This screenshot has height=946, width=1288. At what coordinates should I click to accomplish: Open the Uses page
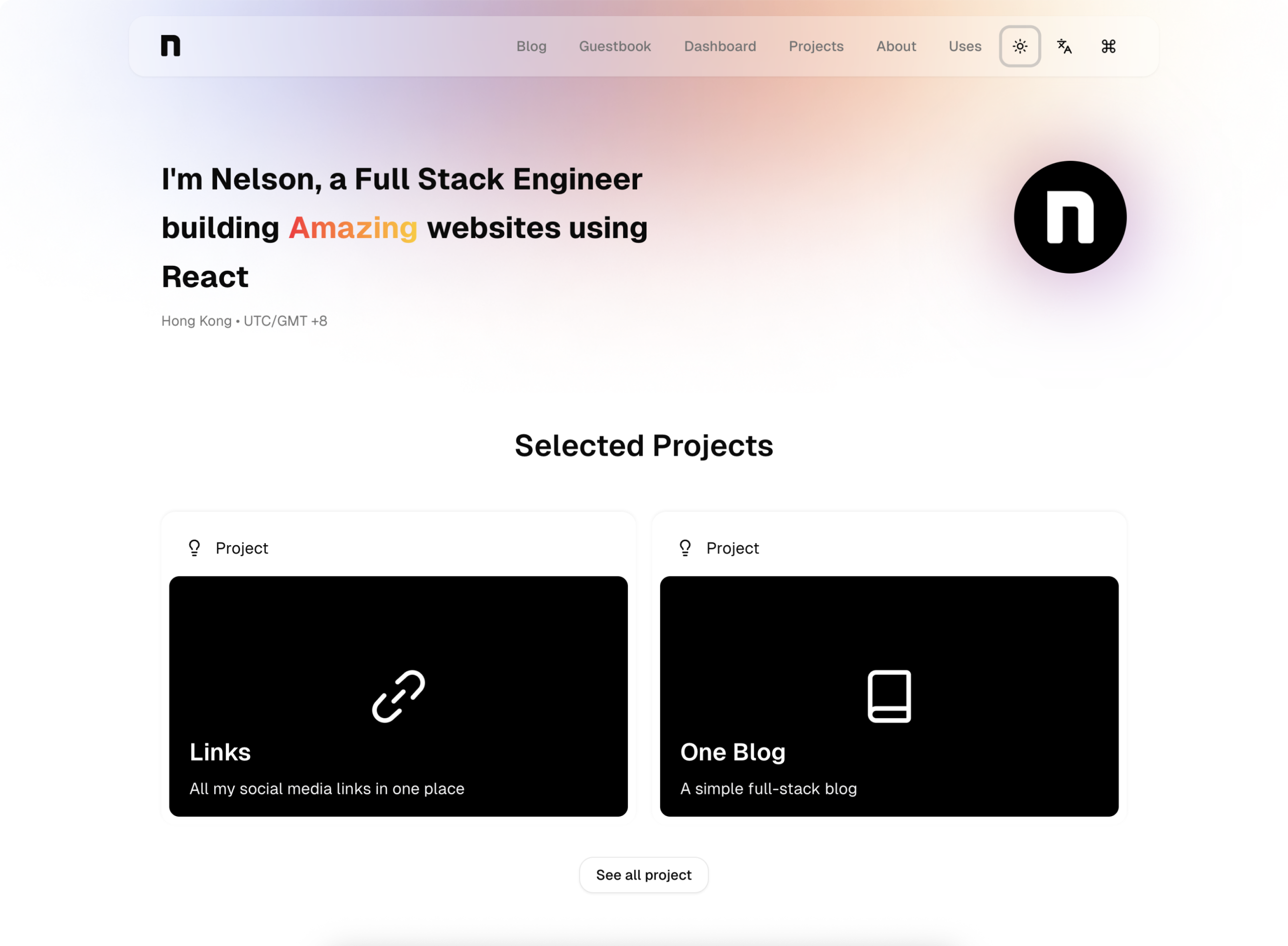pos(965,46)
